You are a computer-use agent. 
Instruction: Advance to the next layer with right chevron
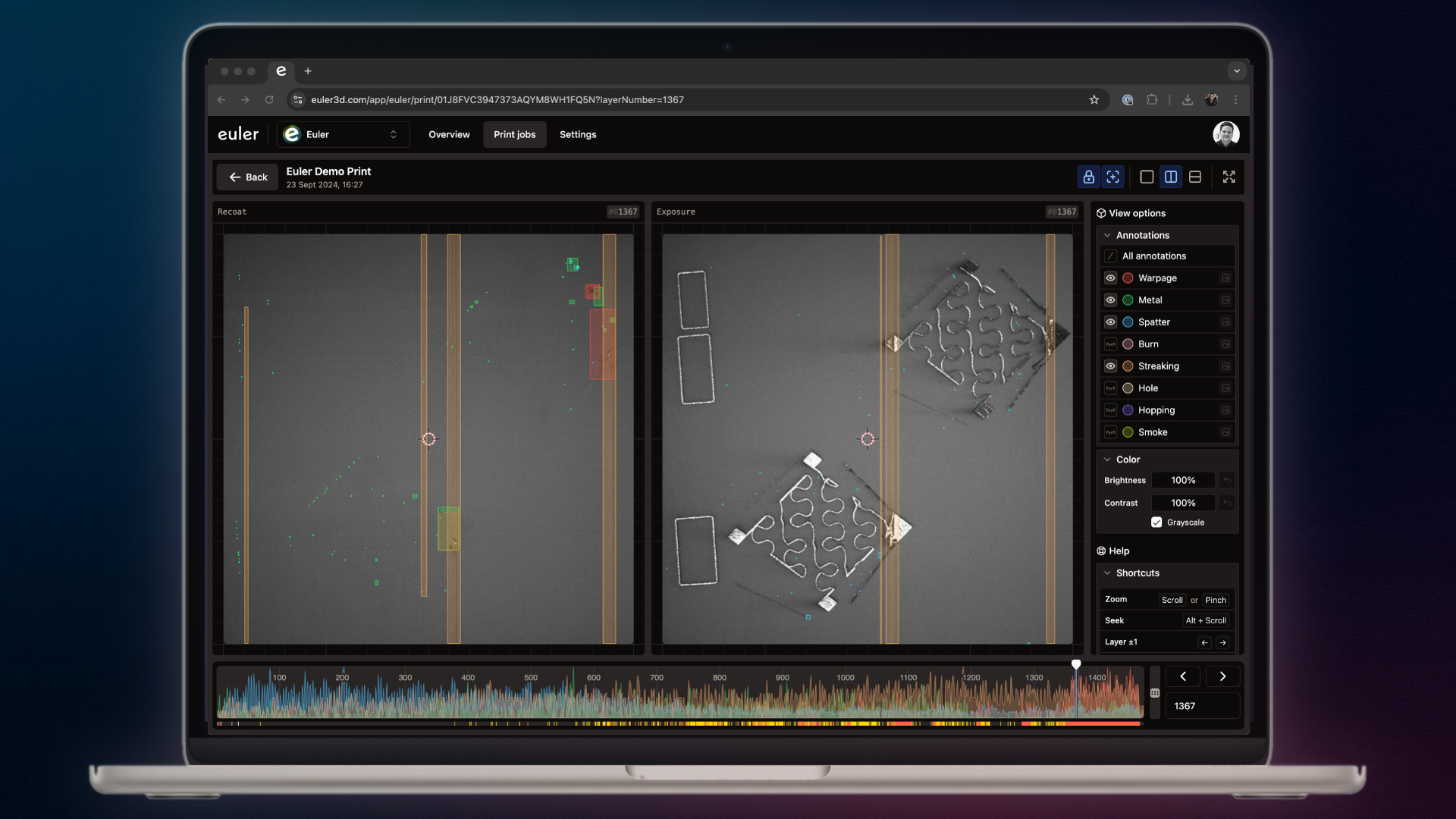point(1222,676)
